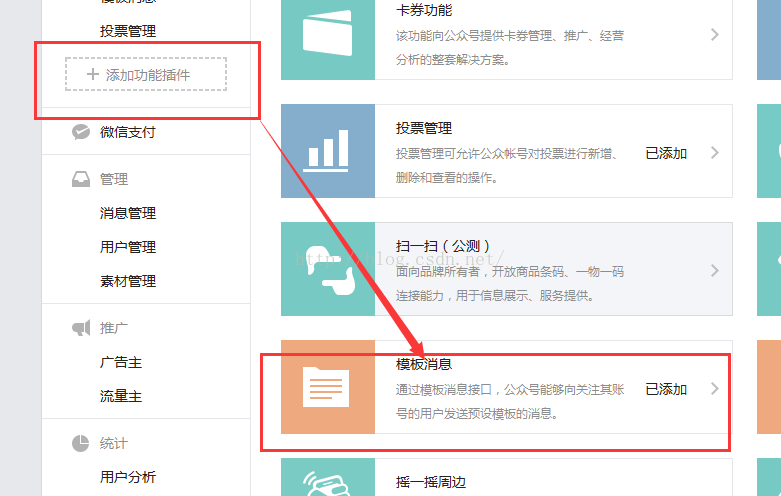Open 消息管理 in the sidebar

click(128, 213)
